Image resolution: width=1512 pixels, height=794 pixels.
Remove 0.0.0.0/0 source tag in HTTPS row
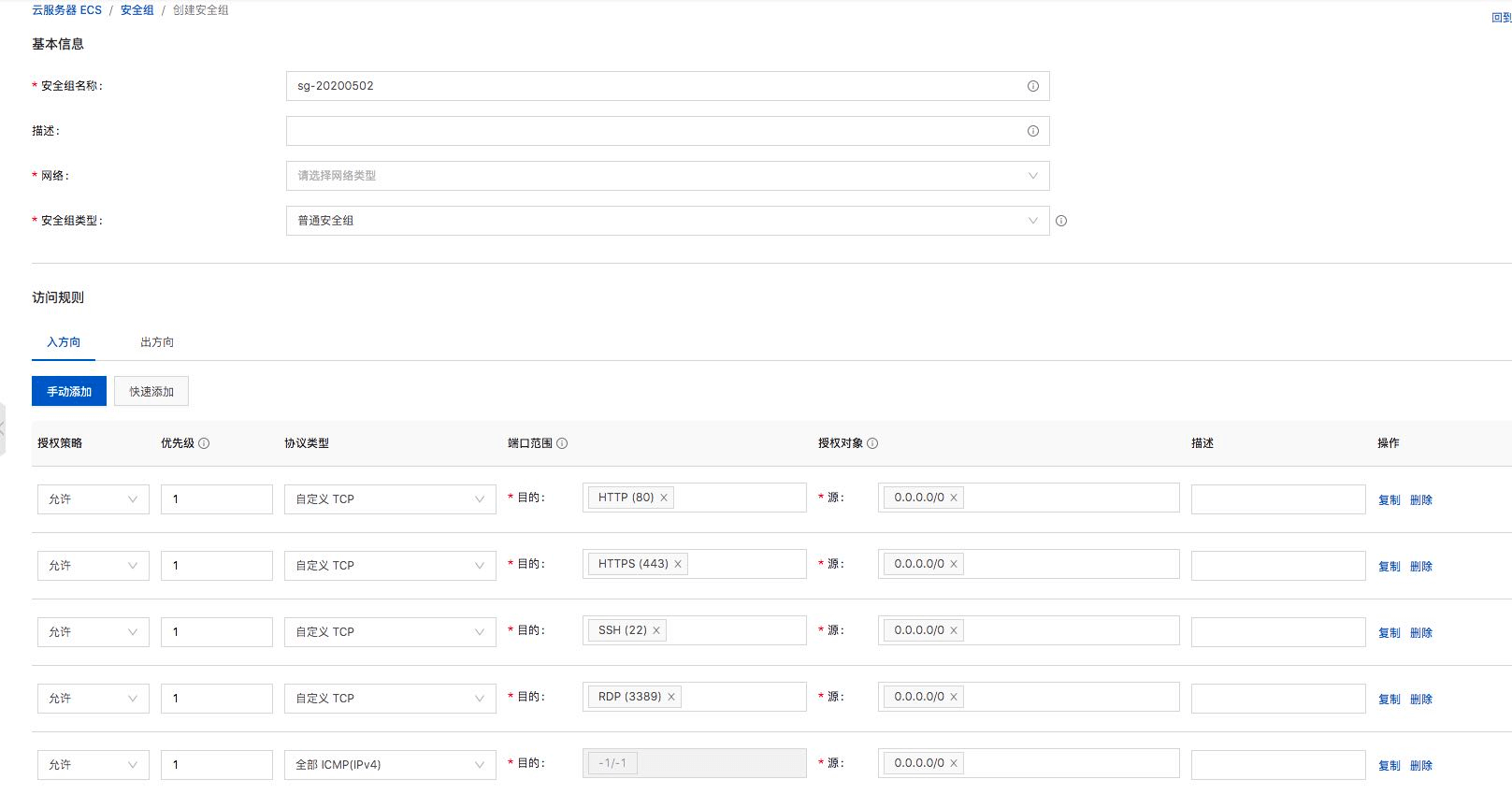tap(954, 564)
